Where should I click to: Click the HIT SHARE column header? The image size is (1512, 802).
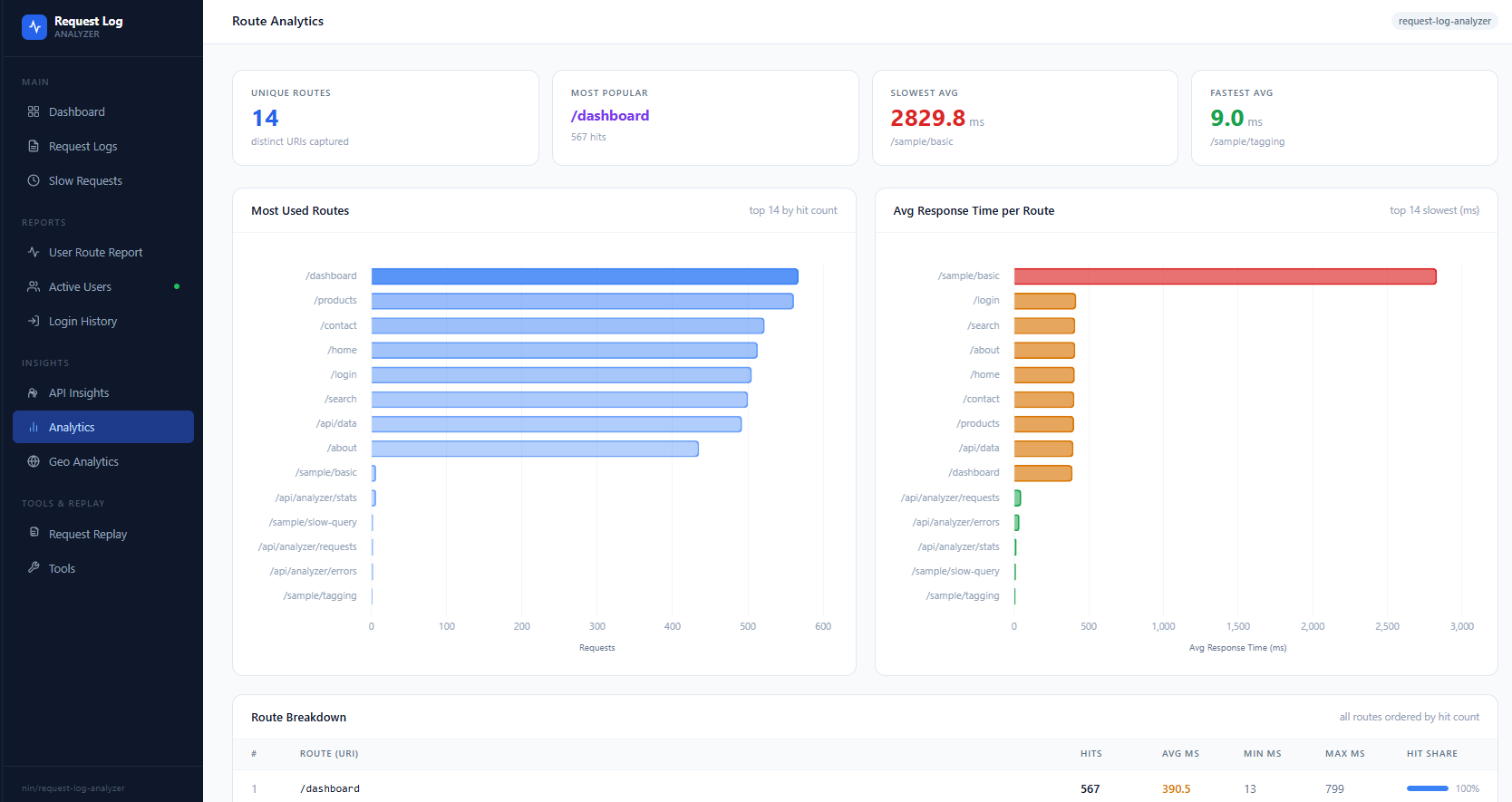1432,754
